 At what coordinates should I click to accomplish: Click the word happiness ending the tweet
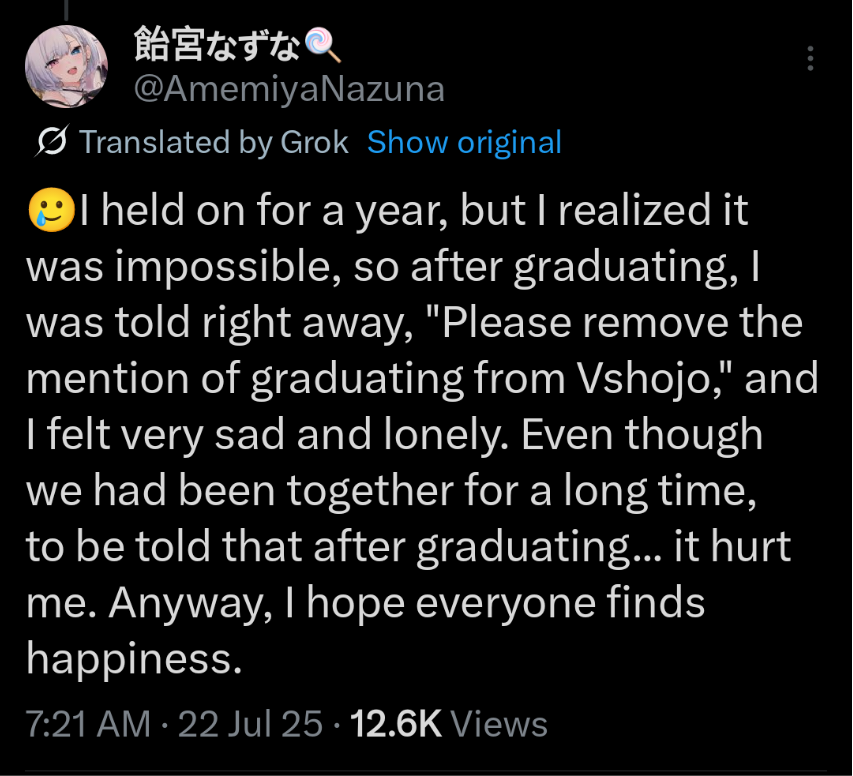(134, 660)
